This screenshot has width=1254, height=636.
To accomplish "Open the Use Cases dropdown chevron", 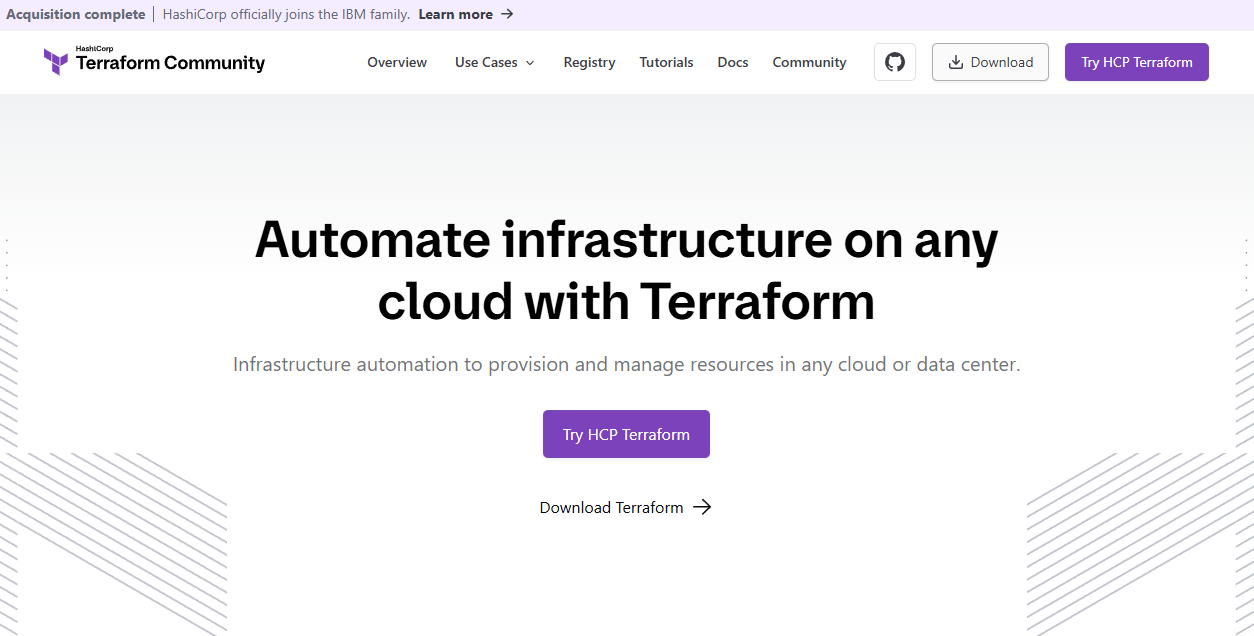I will click(529, 62).
